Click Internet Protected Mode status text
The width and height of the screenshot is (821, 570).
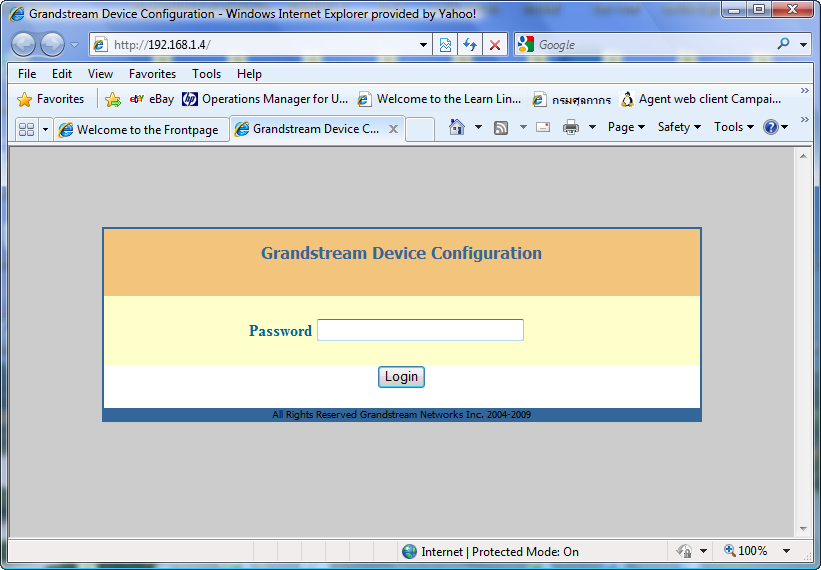[500, 552]
